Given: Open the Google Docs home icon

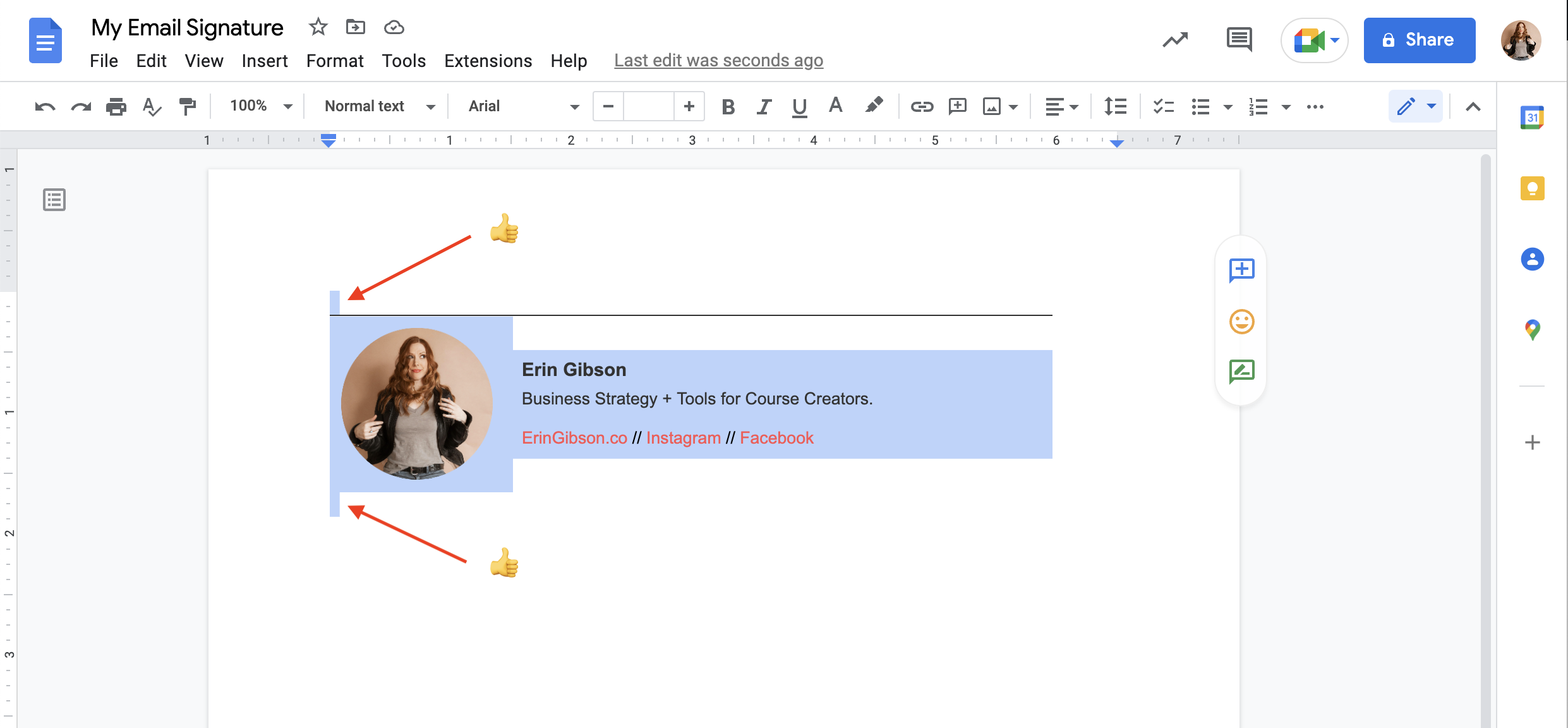Looking at the screenshot, I should coord(45,40).
